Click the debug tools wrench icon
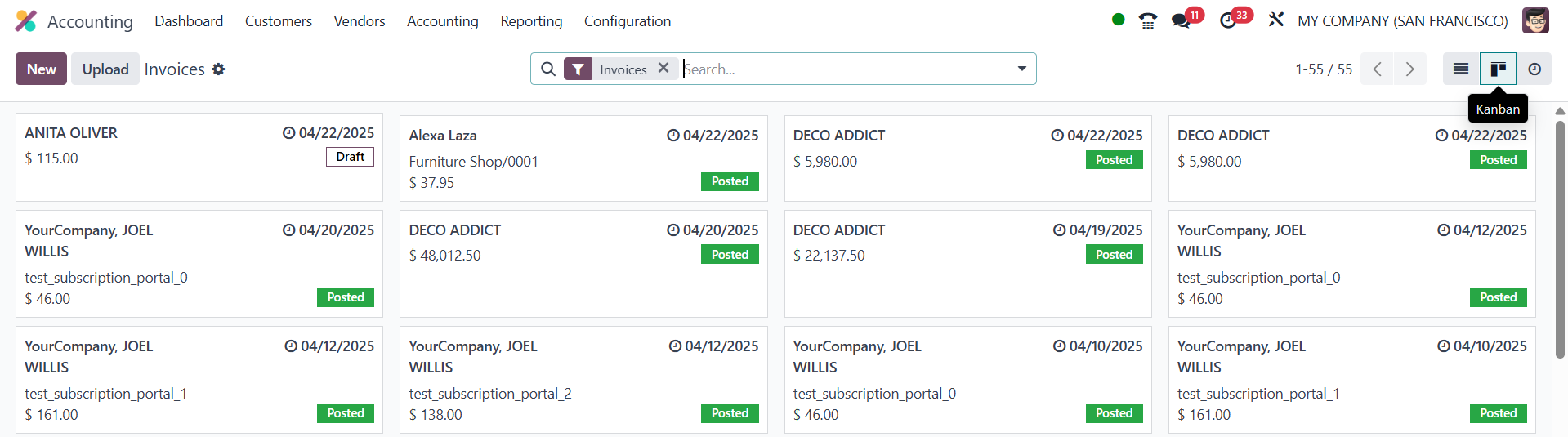1568x437 pixels. (1275, 20)
